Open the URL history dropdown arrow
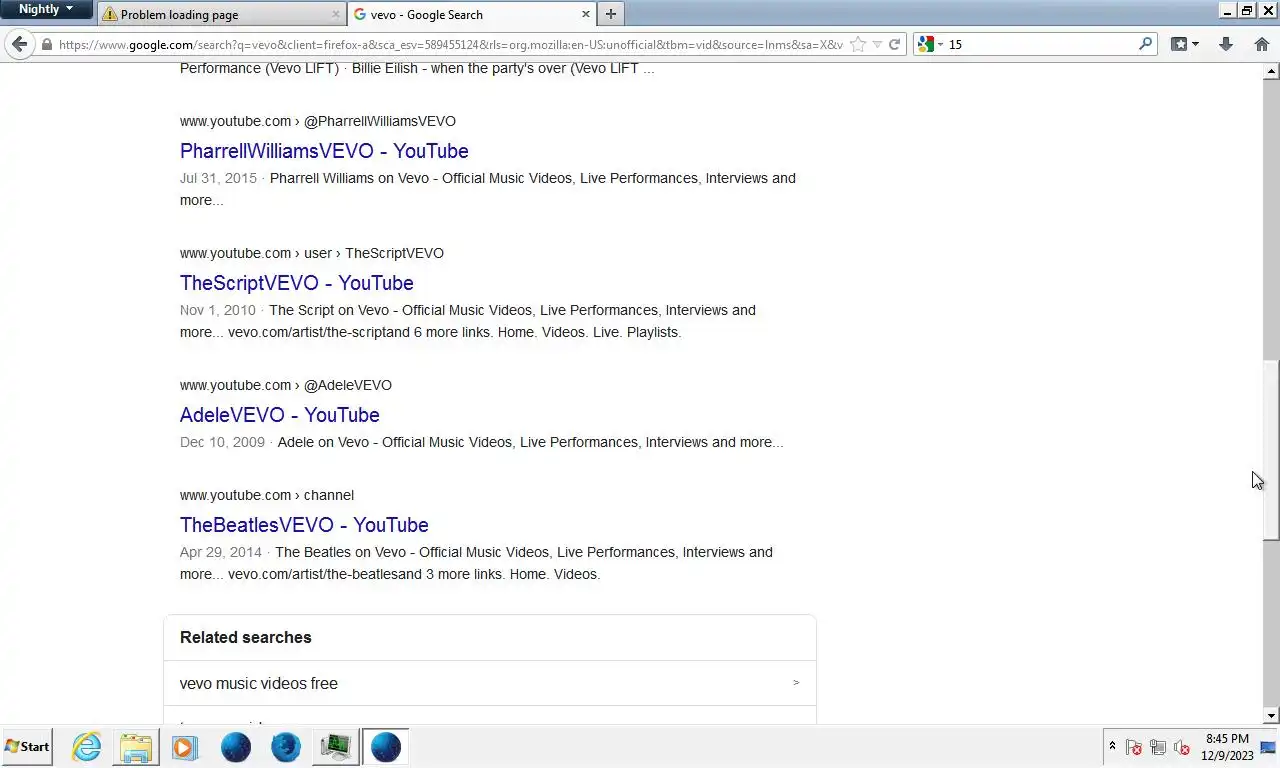Image resolution: width=1280 pixels, height=768 pixels. click(x=877, y=44)
